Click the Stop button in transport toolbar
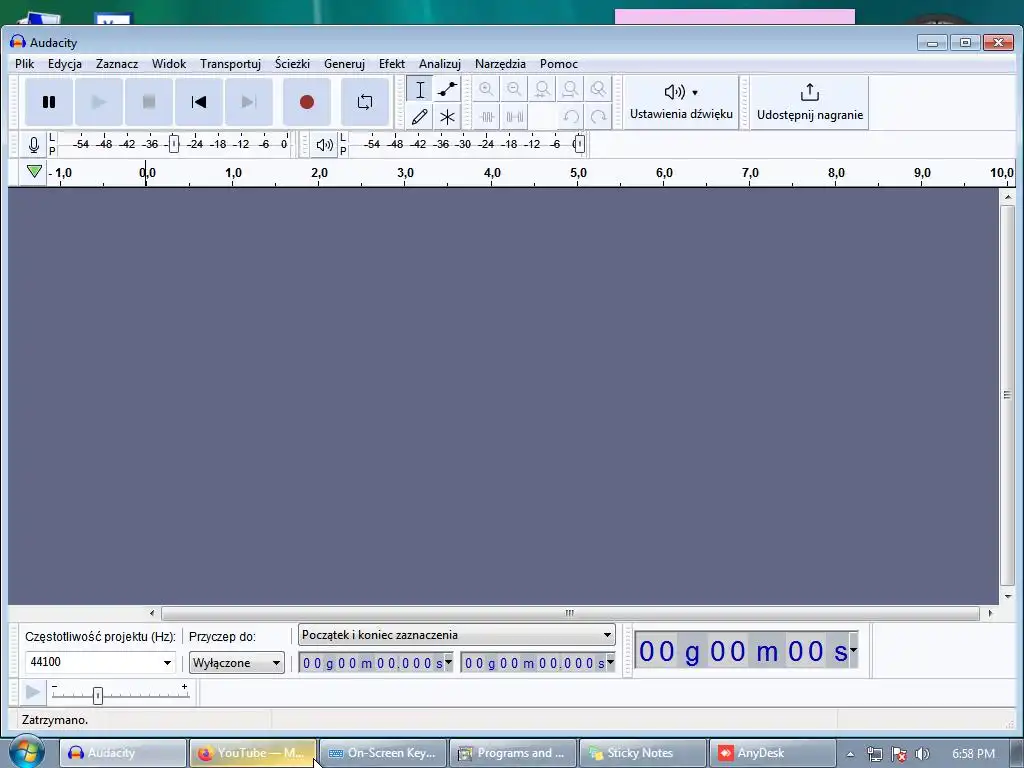 [149, 102]
